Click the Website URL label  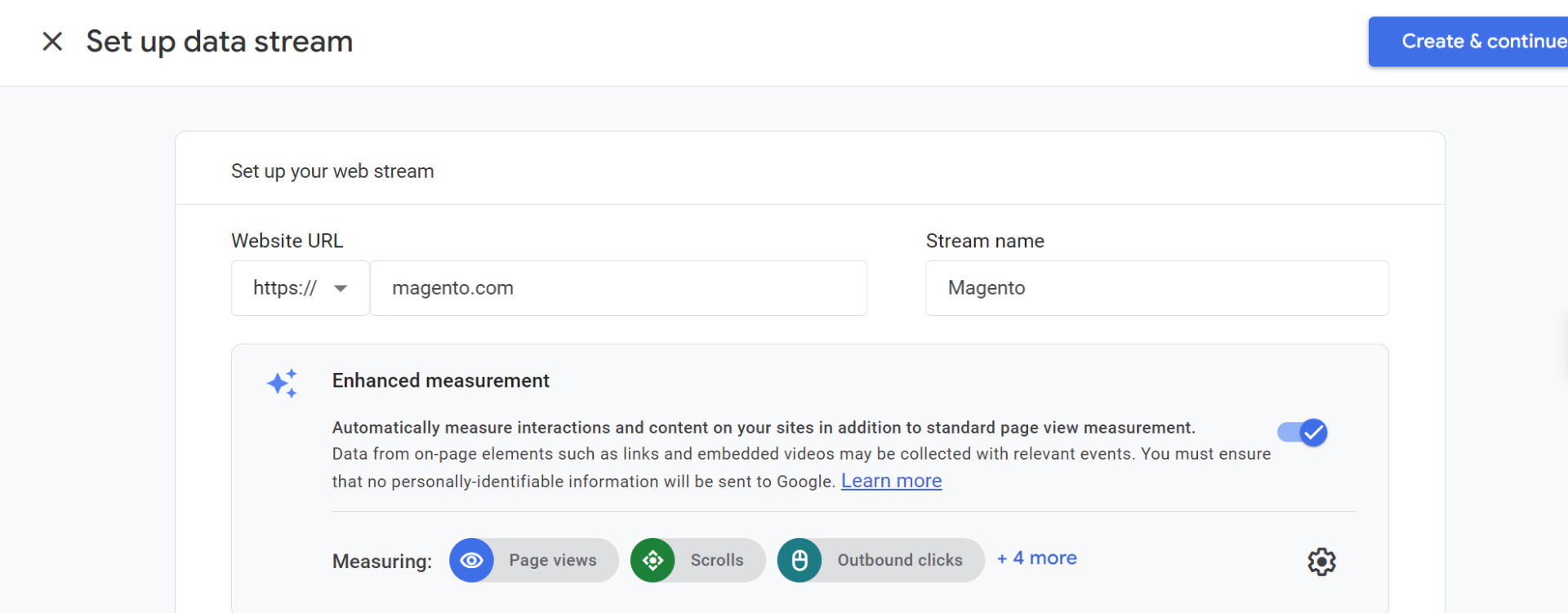coord(287,241)
